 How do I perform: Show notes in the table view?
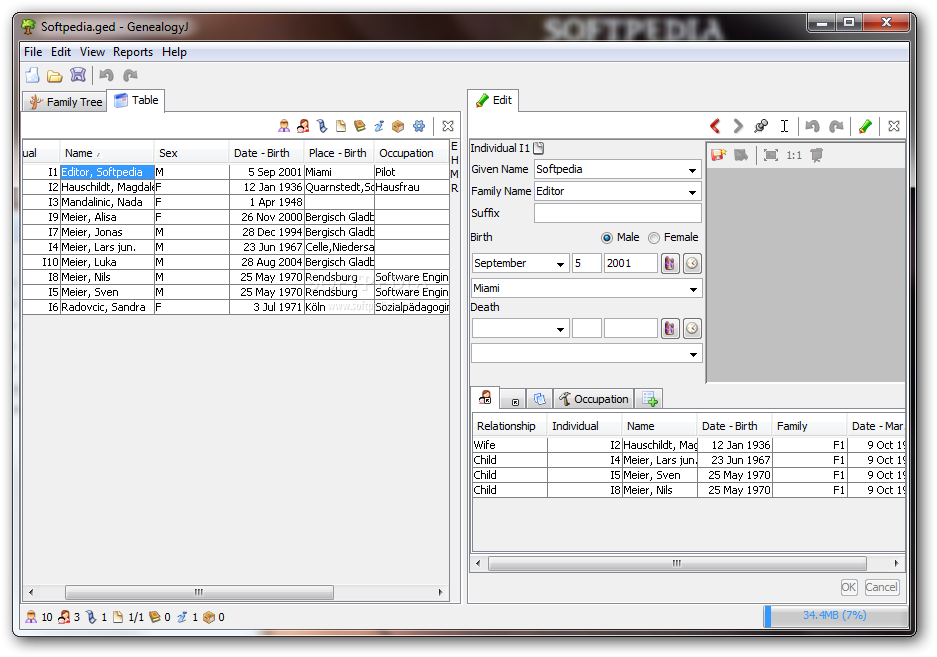pyautogui.click(x=341, y=126)
